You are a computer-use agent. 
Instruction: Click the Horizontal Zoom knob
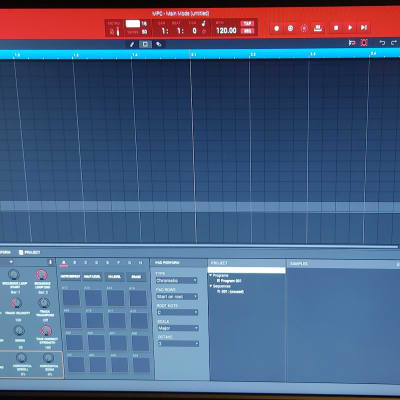(x=49, y=358)
